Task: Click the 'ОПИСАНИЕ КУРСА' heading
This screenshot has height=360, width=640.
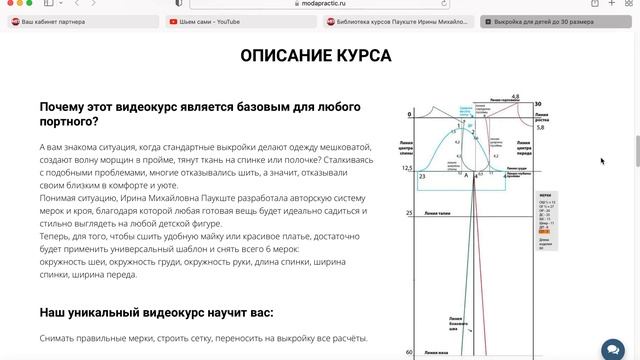Action: 316,56
